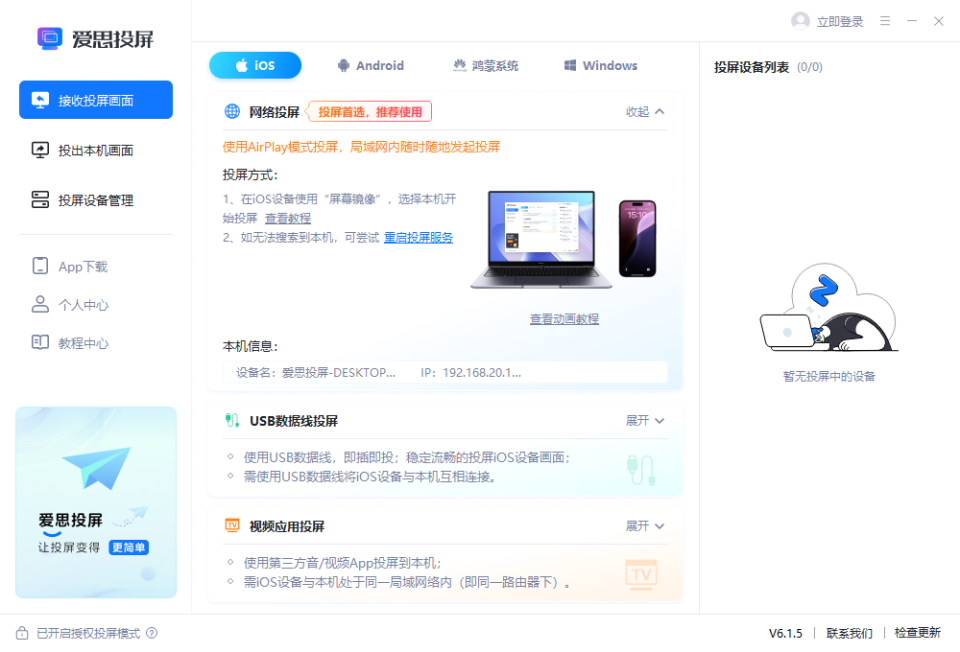Click the 爱思投屏 promo banner

(96, 502)
